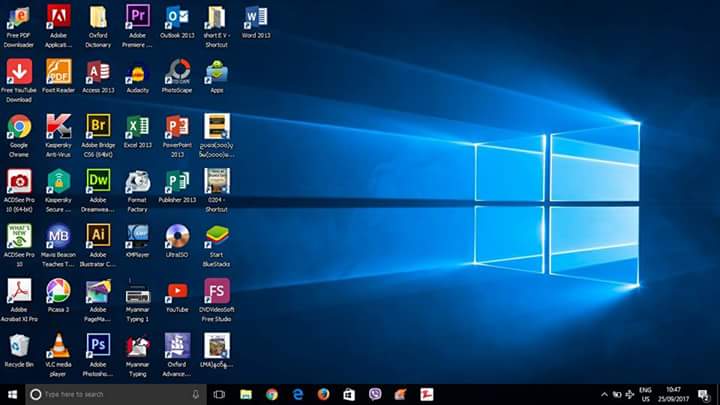The width and height of the screenshot is (720, 405).
Task: Launch the Adobe Premiere shortcut
Action: (137, 26)
